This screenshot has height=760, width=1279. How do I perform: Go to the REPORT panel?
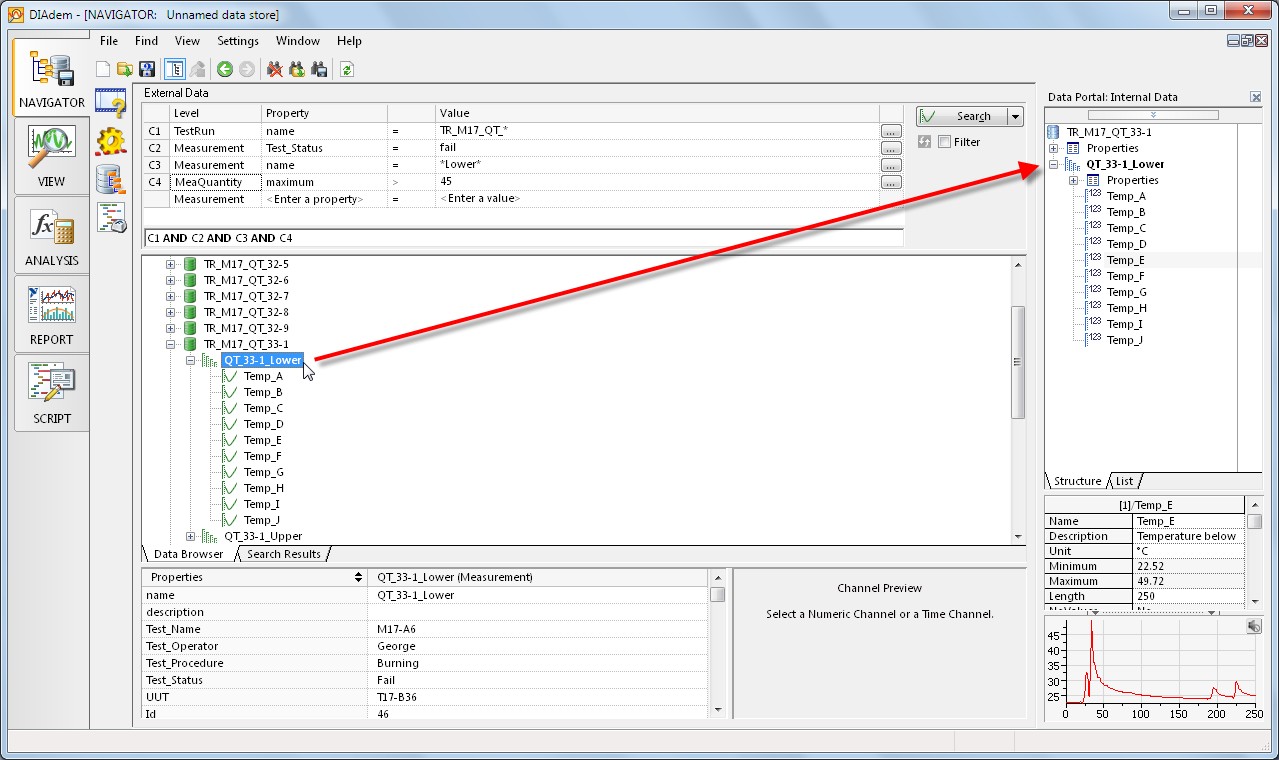[51, 314]
